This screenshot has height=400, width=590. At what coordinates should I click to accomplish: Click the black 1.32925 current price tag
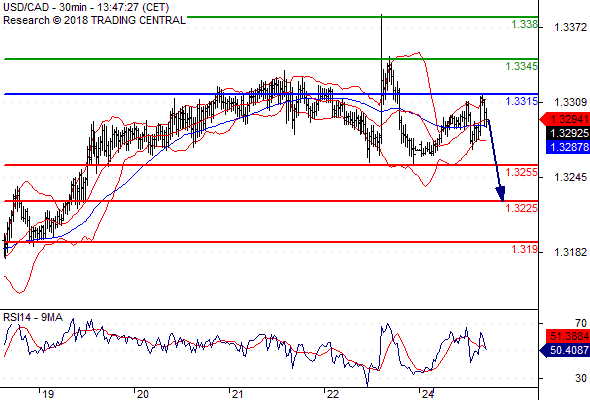568,133
